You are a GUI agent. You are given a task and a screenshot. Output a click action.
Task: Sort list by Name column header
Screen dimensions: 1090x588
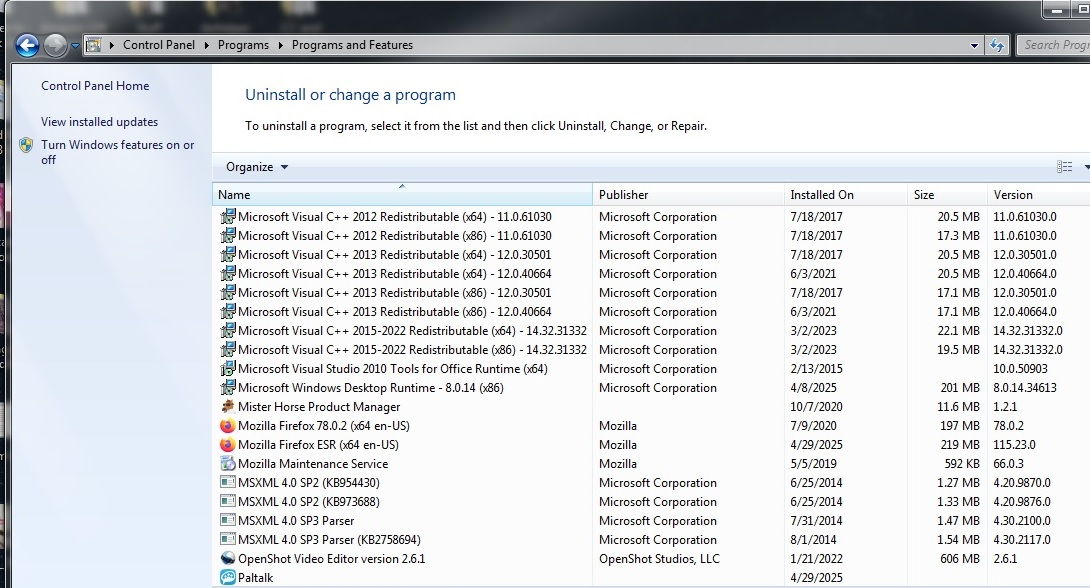[x=402, y=195]
